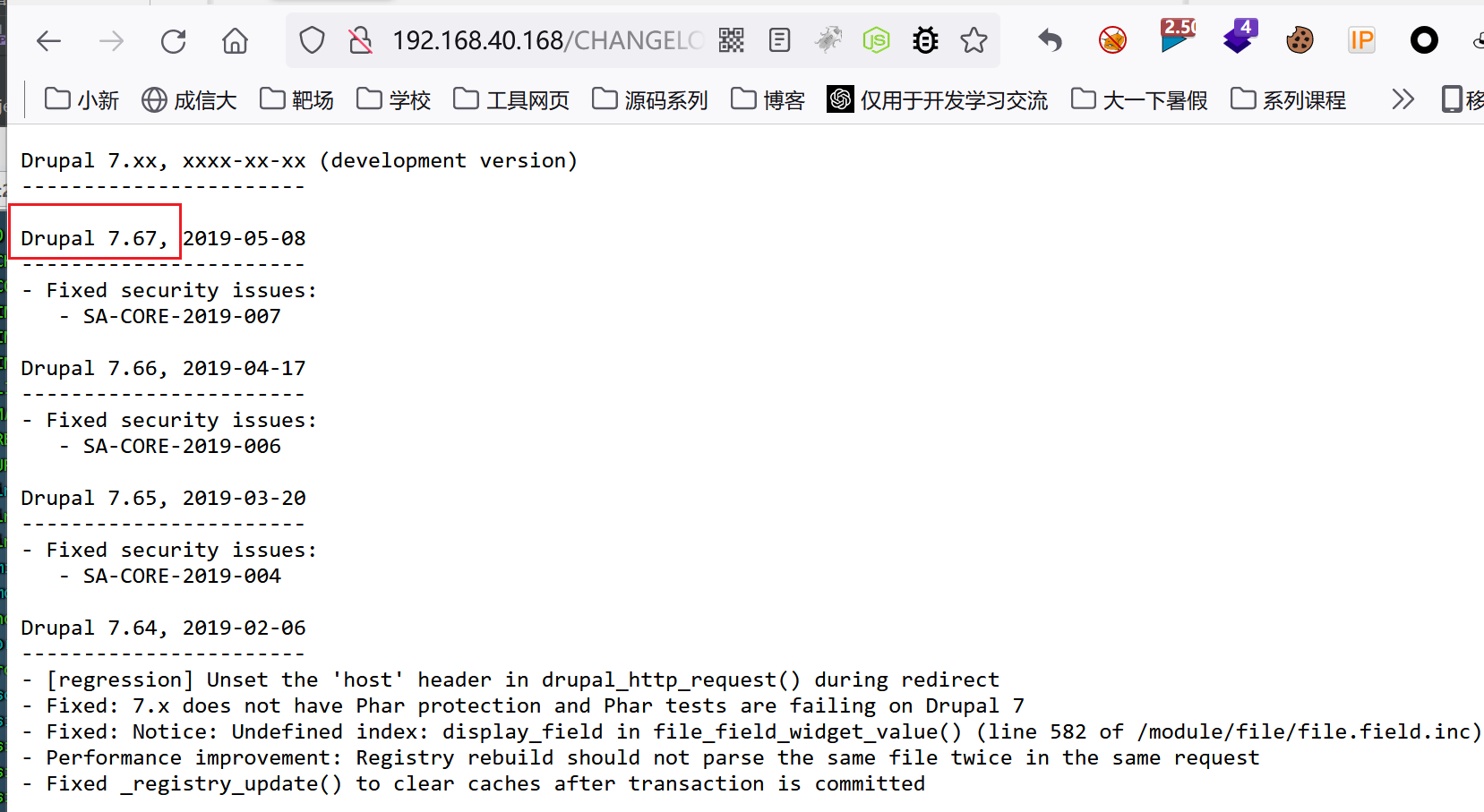Click the '[regression] Unset the host header' line

510,680
